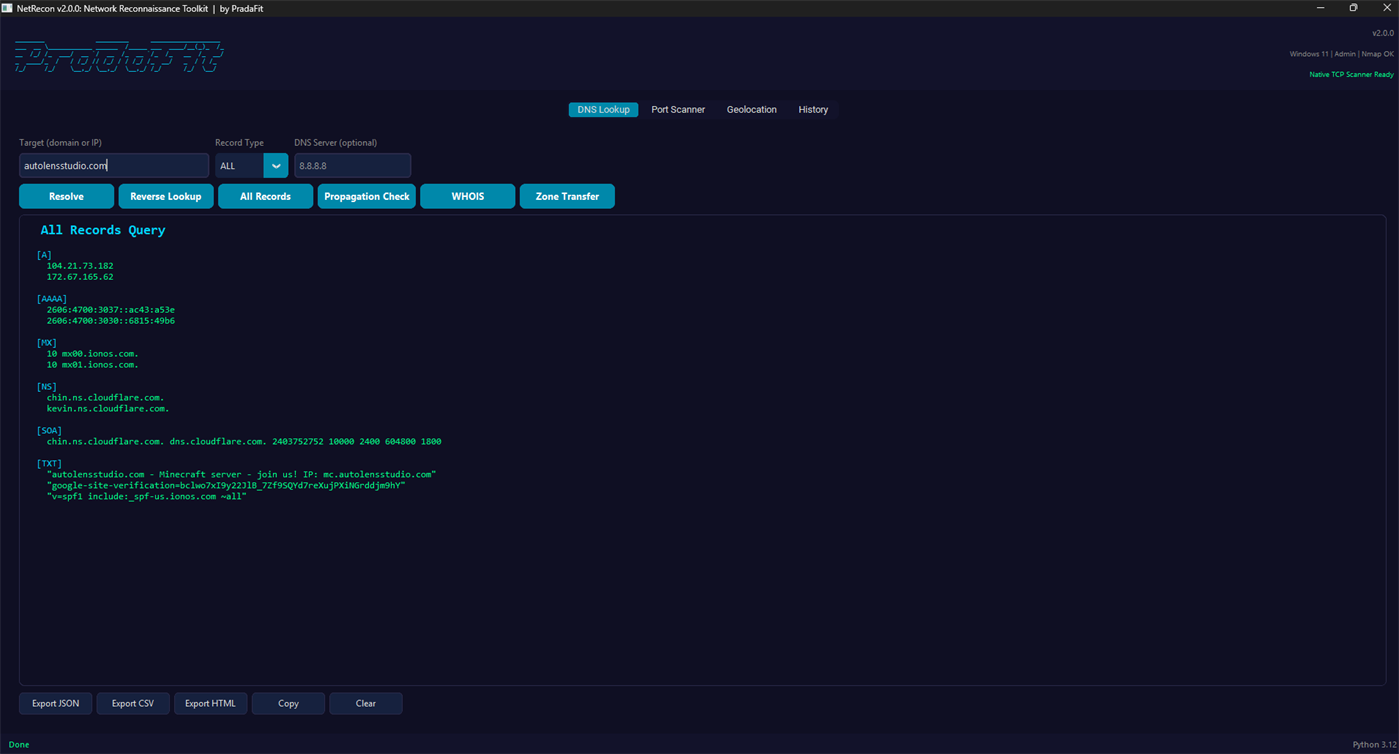The width and height of the screenshot is (1399, 754).
Task: Click the Minecraft server TXT record
Action: [241, 475]
